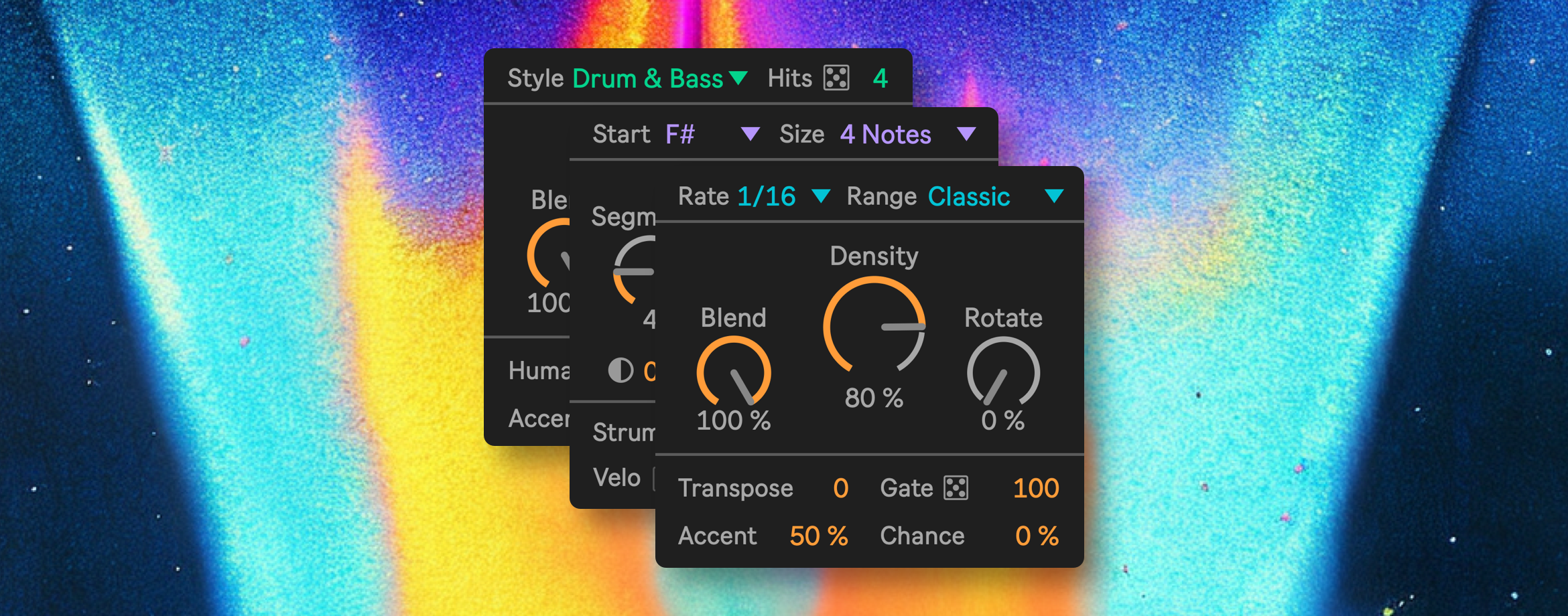The height and width of the screenshot is (616, 1568).
Task: Select the Transpose value field
Action: tap(840, 489)
